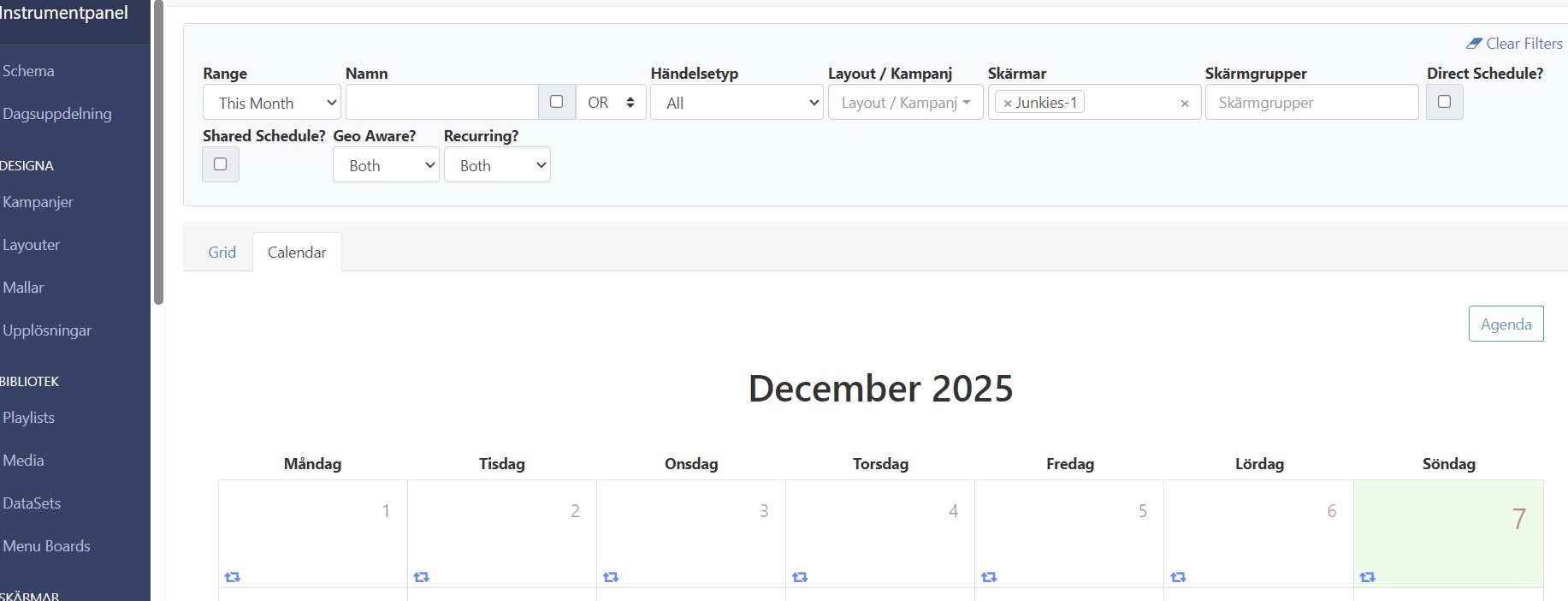Click recurring event icon on Friday 5

989,577
